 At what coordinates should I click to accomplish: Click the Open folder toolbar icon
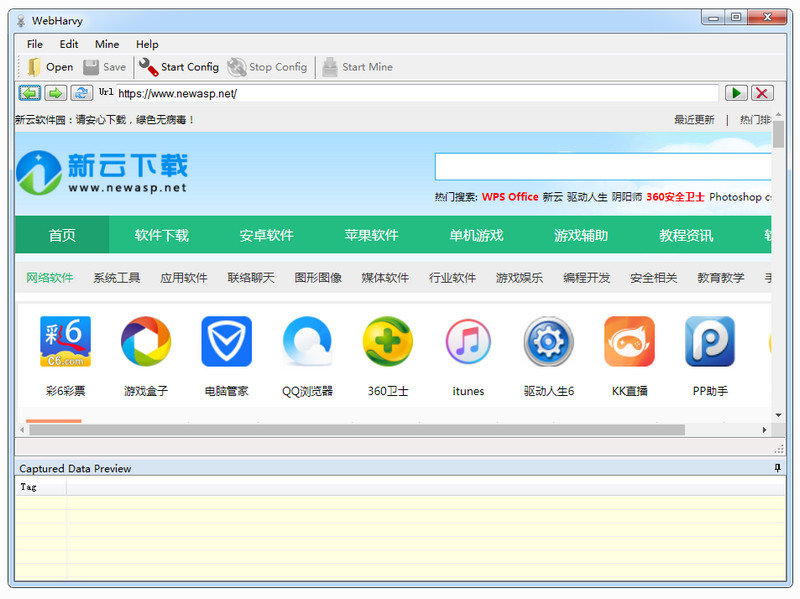pos(34,67)
